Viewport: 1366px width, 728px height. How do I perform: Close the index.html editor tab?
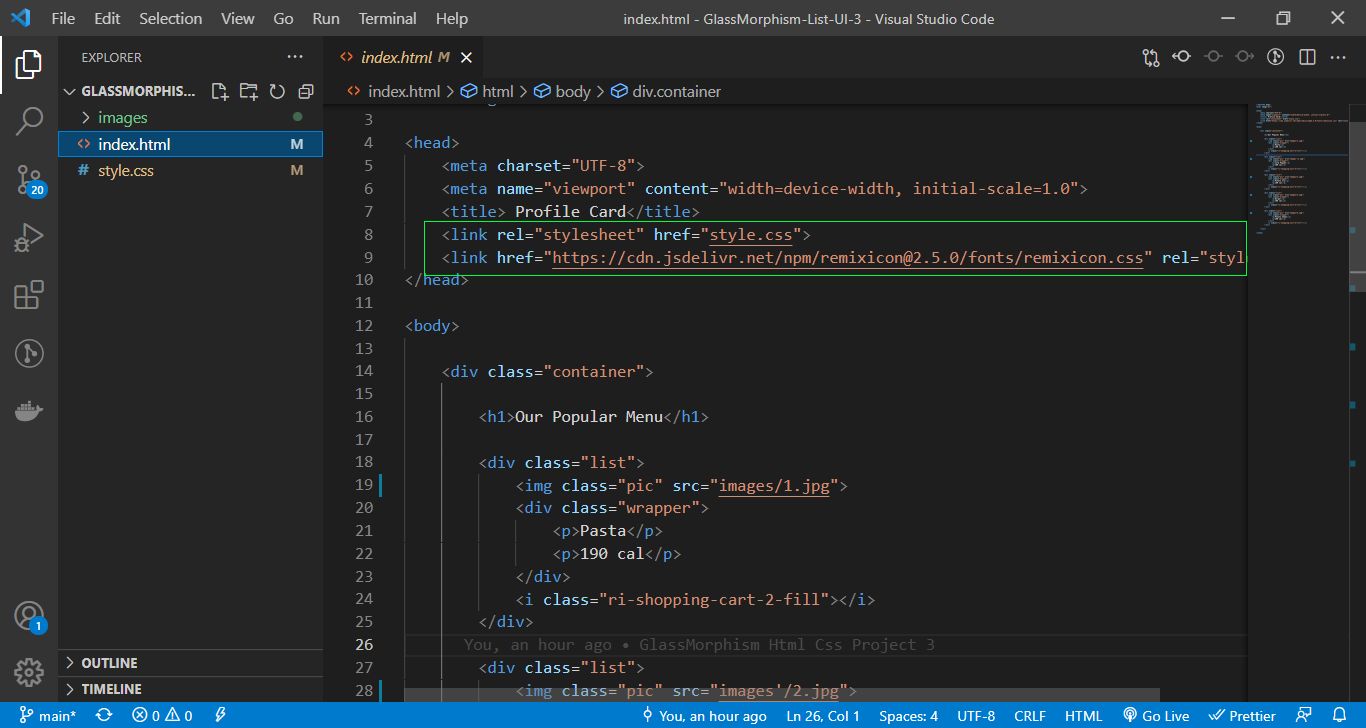click(x=466, y=58)
